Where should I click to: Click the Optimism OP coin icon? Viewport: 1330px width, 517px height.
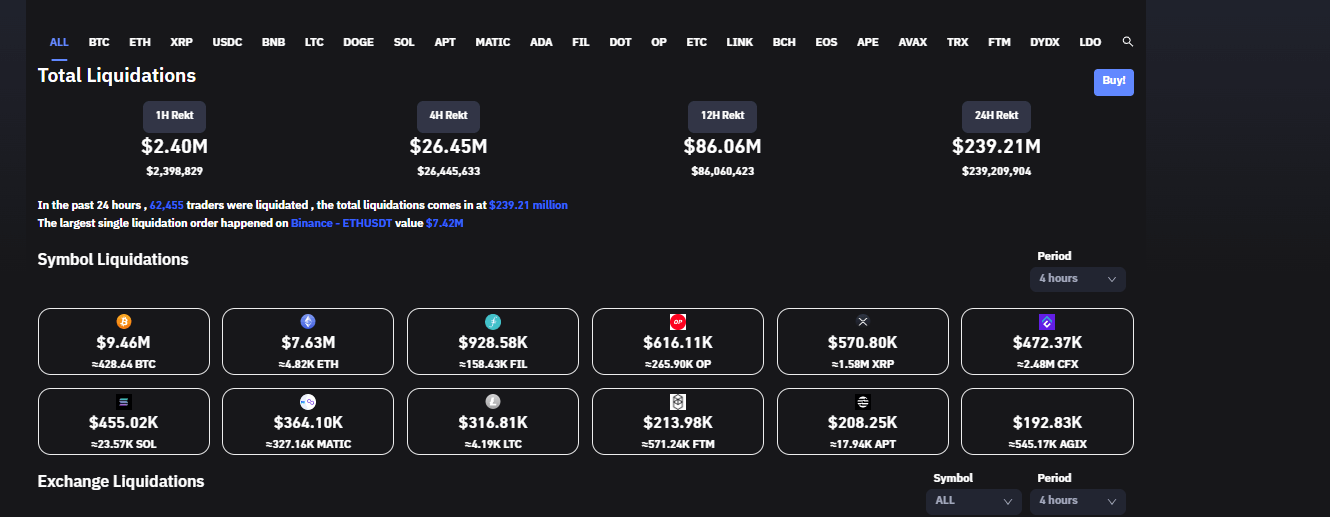(678, 322)
